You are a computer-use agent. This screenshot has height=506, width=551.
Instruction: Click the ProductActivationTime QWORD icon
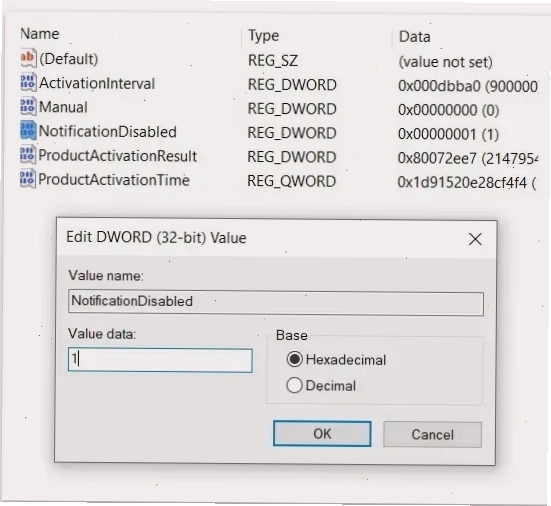tap(27, 179)
